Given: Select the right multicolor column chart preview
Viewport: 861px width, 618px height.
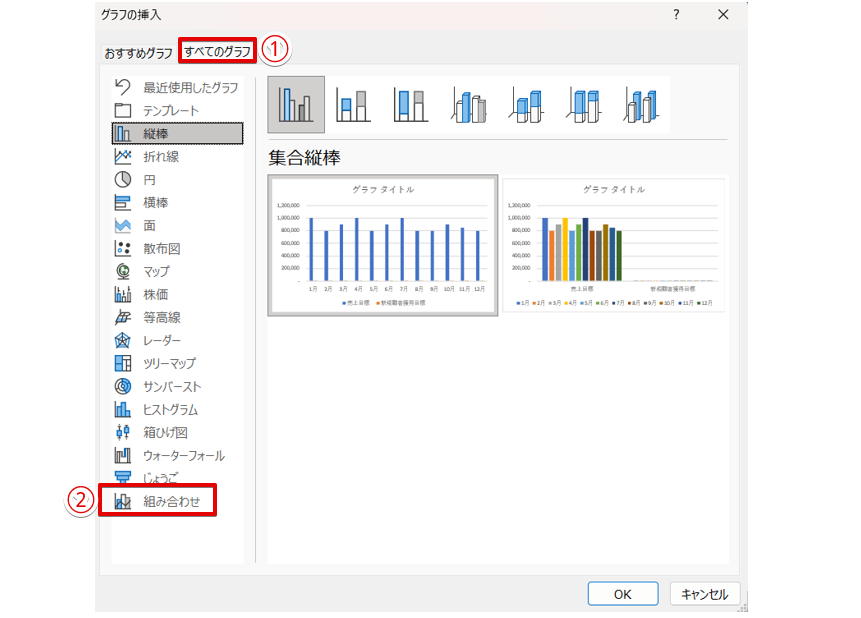Looking at the screenshot, I should click(x=613, y=246).
